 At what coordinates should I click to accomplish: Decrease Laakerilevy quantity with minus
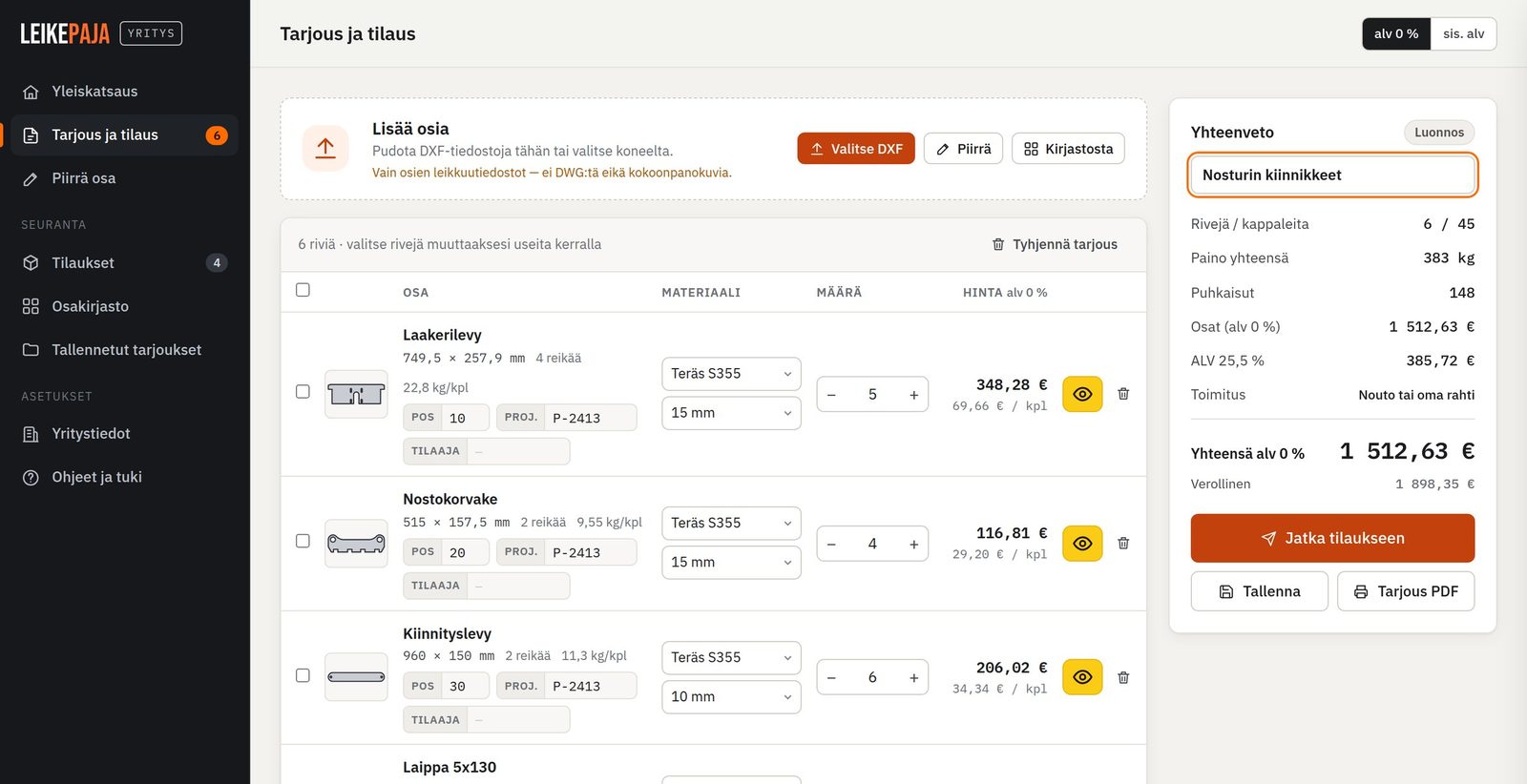(x=831, y=395)
